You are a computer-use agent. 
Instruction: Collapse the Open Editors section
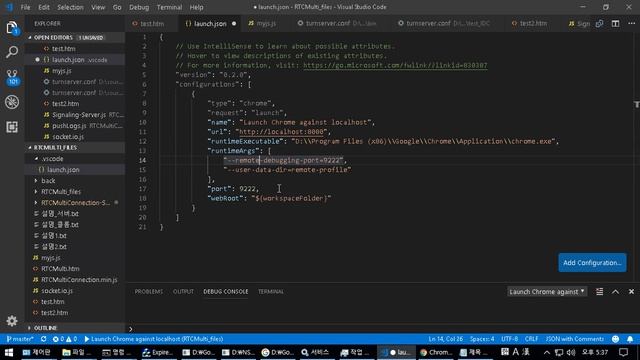tap(75, 38)
